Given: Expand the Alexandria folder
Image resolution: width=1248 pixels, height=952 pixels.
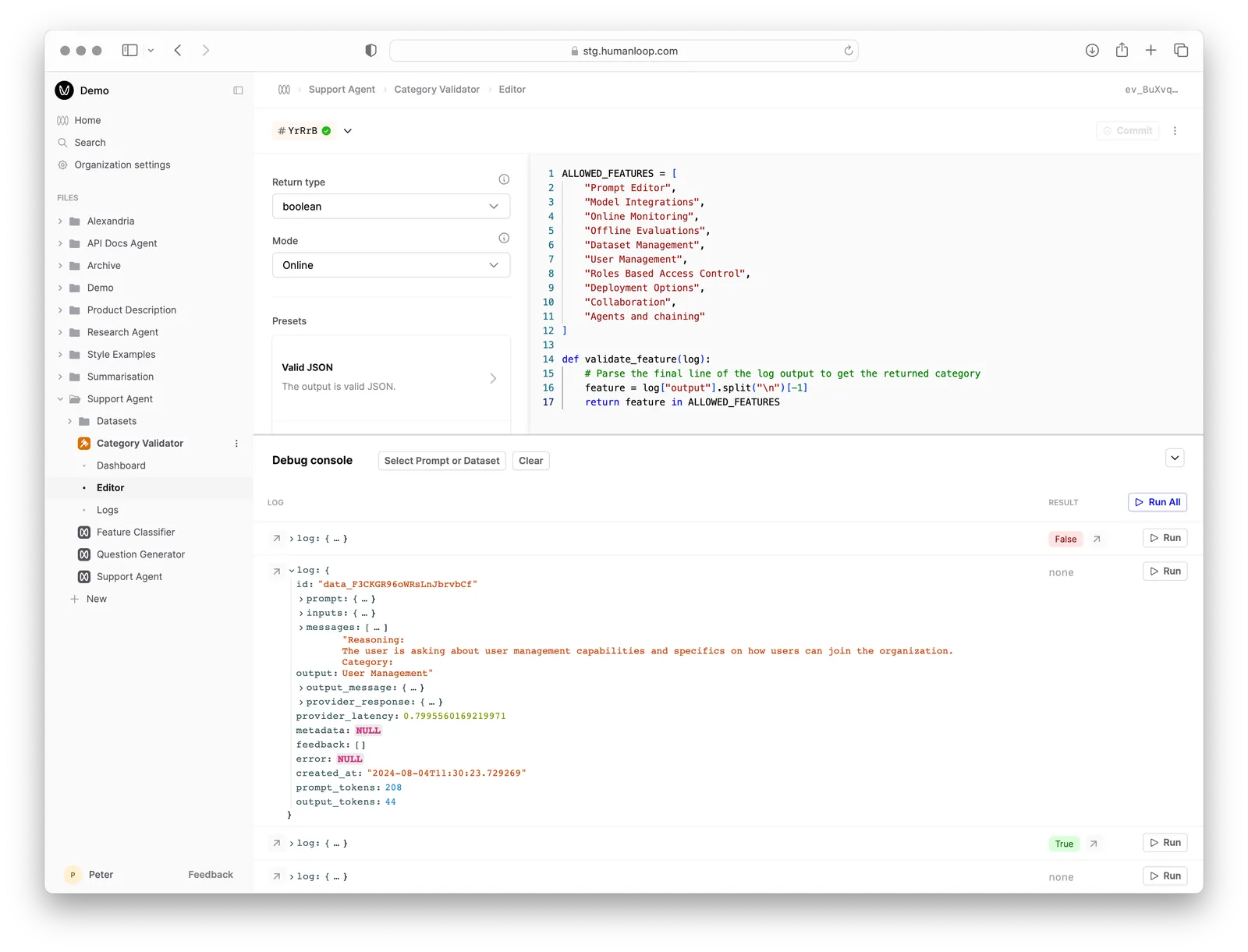Looking at the screenshot, I should (x=60, y=221).
